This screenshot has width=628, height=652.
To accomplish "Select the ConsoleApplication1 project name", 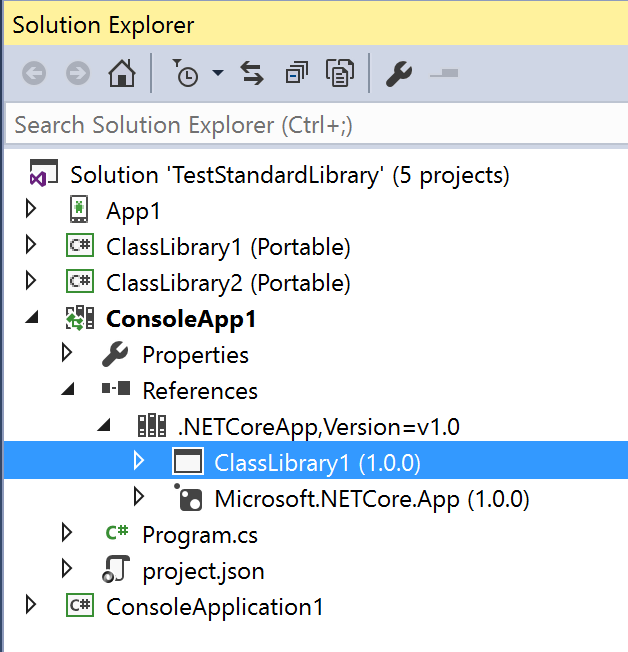I will tap(215, 608).
